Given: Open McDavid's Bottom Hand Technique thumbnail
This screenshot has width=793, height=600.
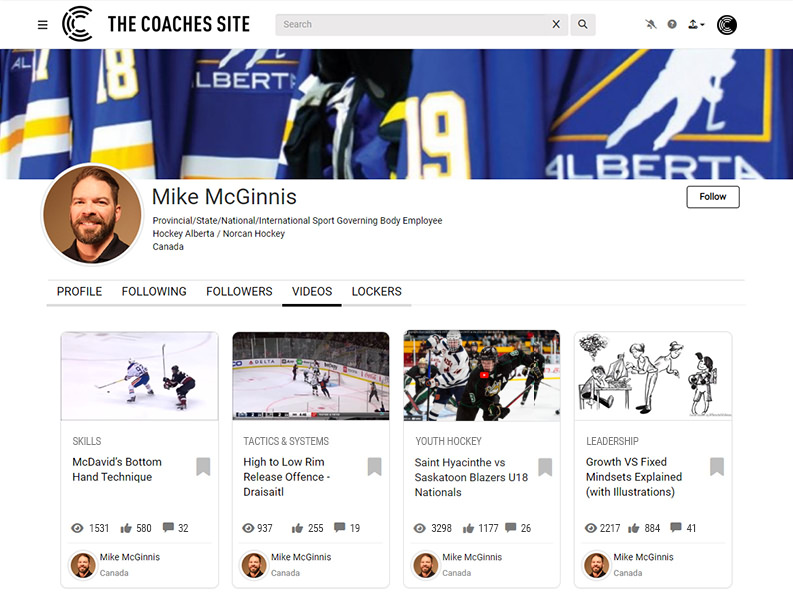Looking at the screenshot, I should click(x=140, y=376).
